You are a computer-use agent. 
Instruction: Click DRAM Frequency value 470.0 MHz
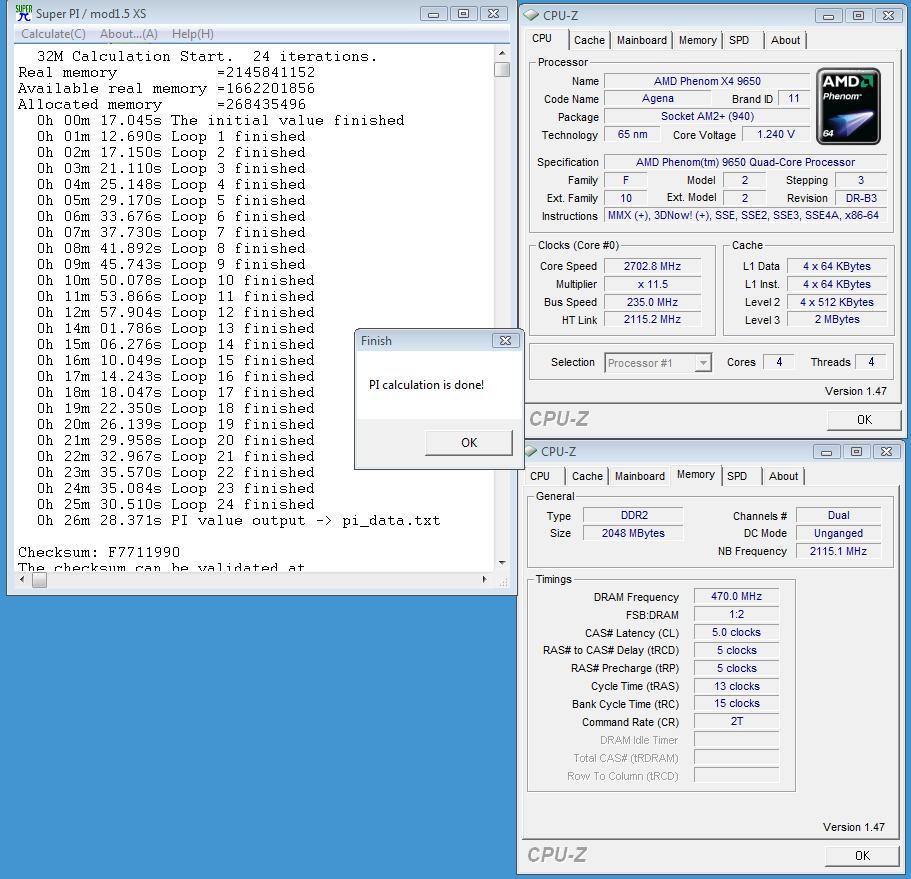click(736, 596)
